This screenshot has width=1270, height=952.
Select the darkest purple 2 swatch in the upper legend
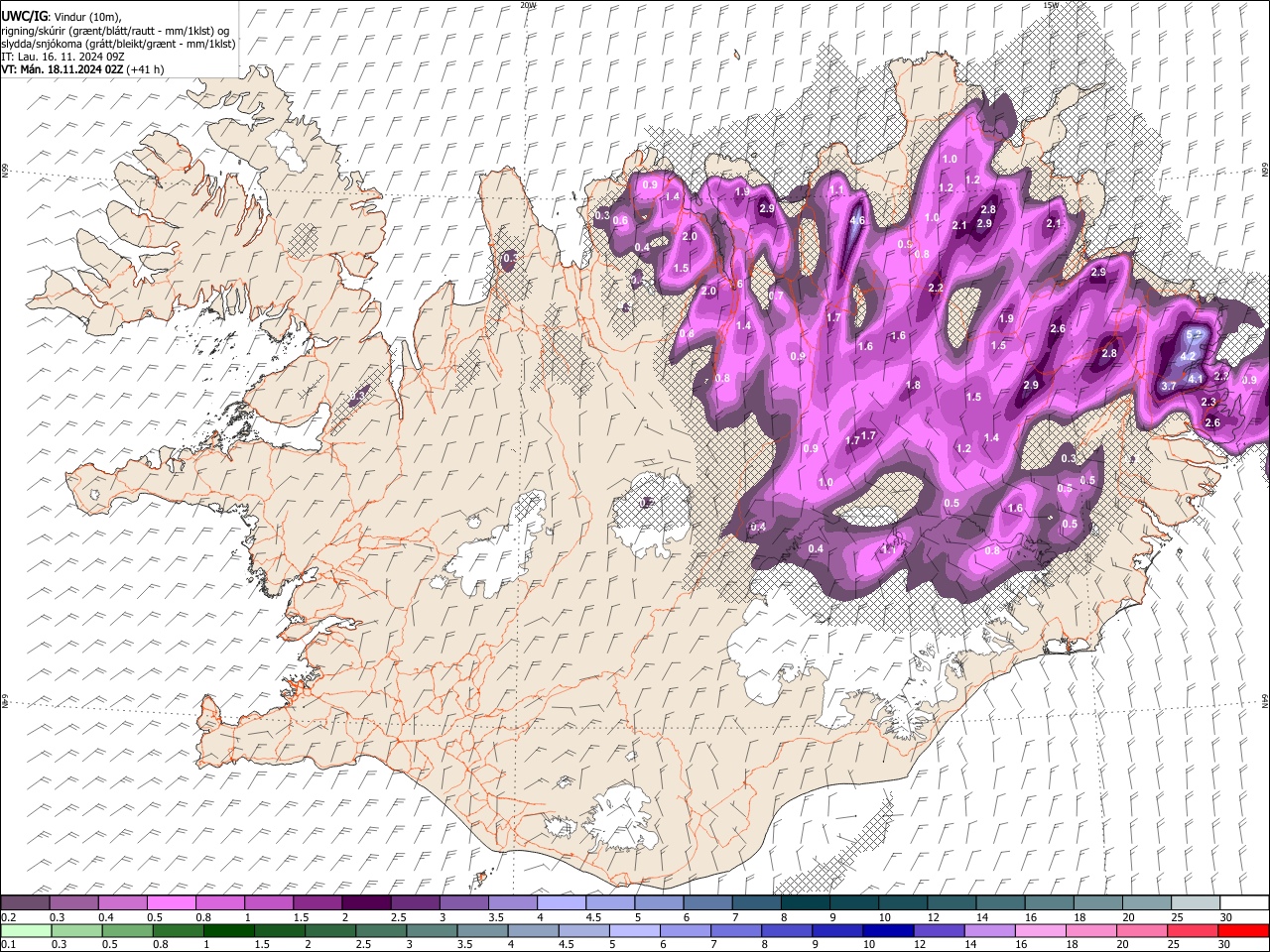click(366, 902)
